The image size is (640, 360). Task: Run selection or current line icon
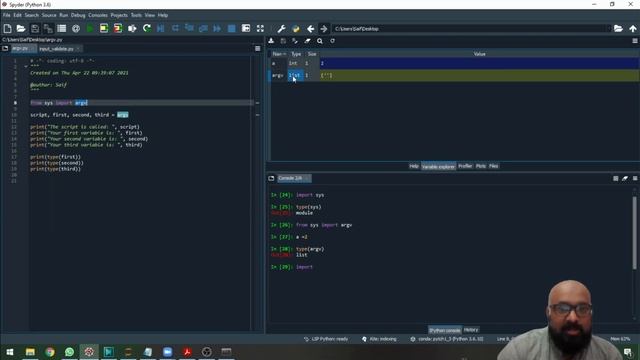pyautogui.click(x=132, y=29)
